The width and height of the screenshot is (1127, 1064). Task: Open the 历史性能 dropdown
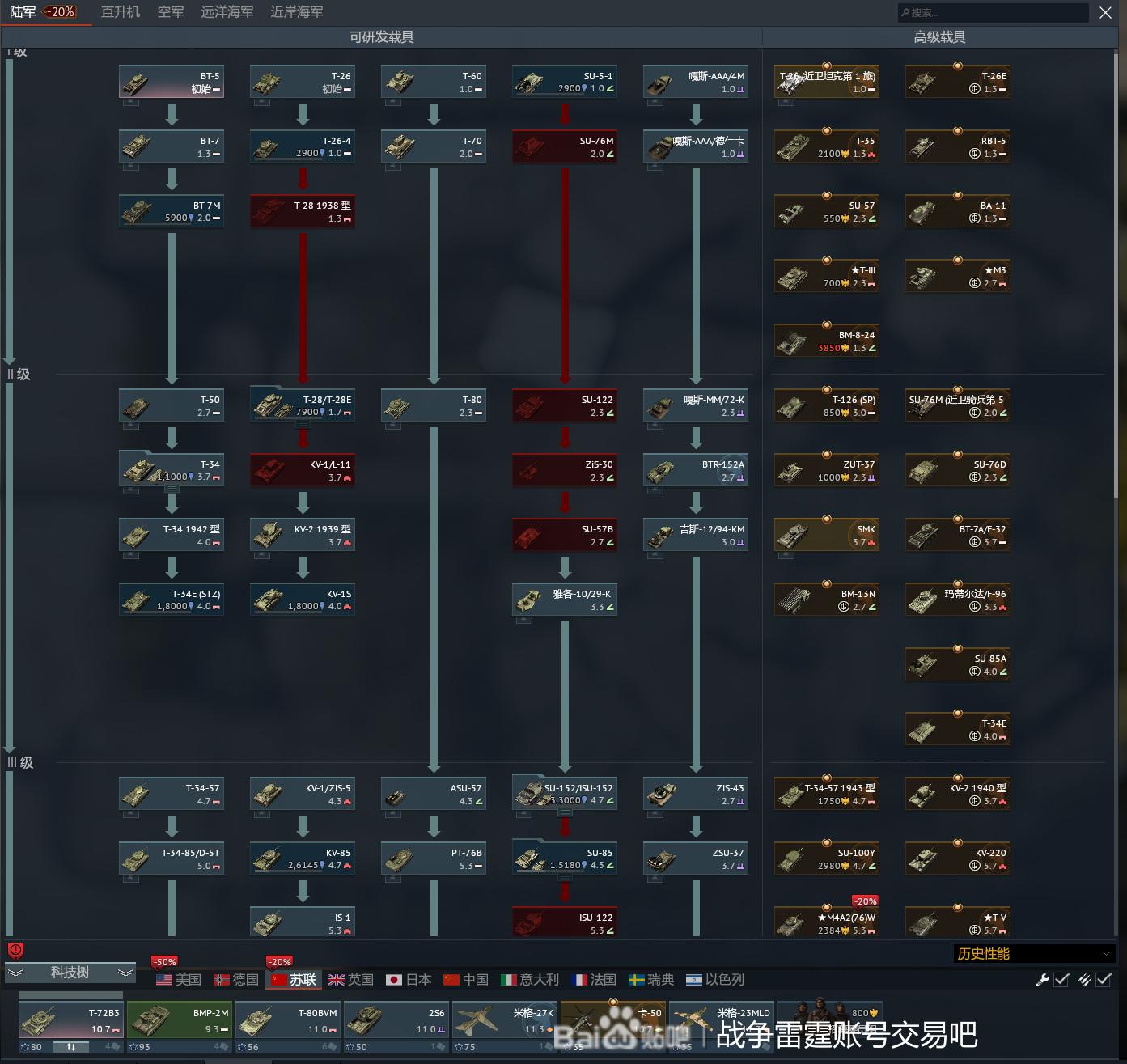click(x=1035, y=954)
